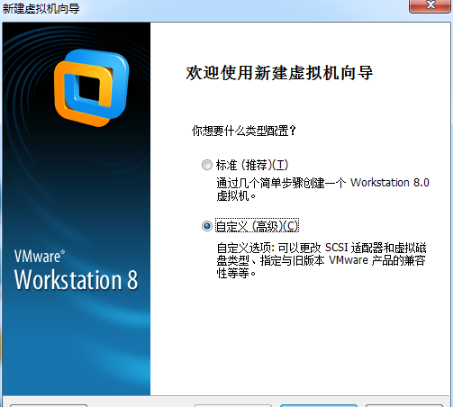Click the 新建虚拟机向导 window title

coord(41,8)
